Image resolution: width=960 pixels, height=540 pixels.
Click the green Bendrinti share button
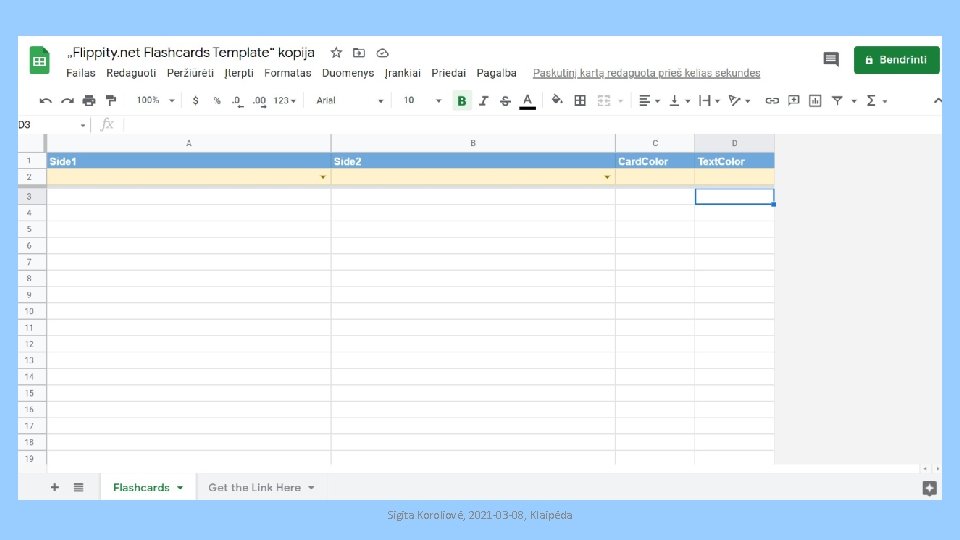click(896, 60)
